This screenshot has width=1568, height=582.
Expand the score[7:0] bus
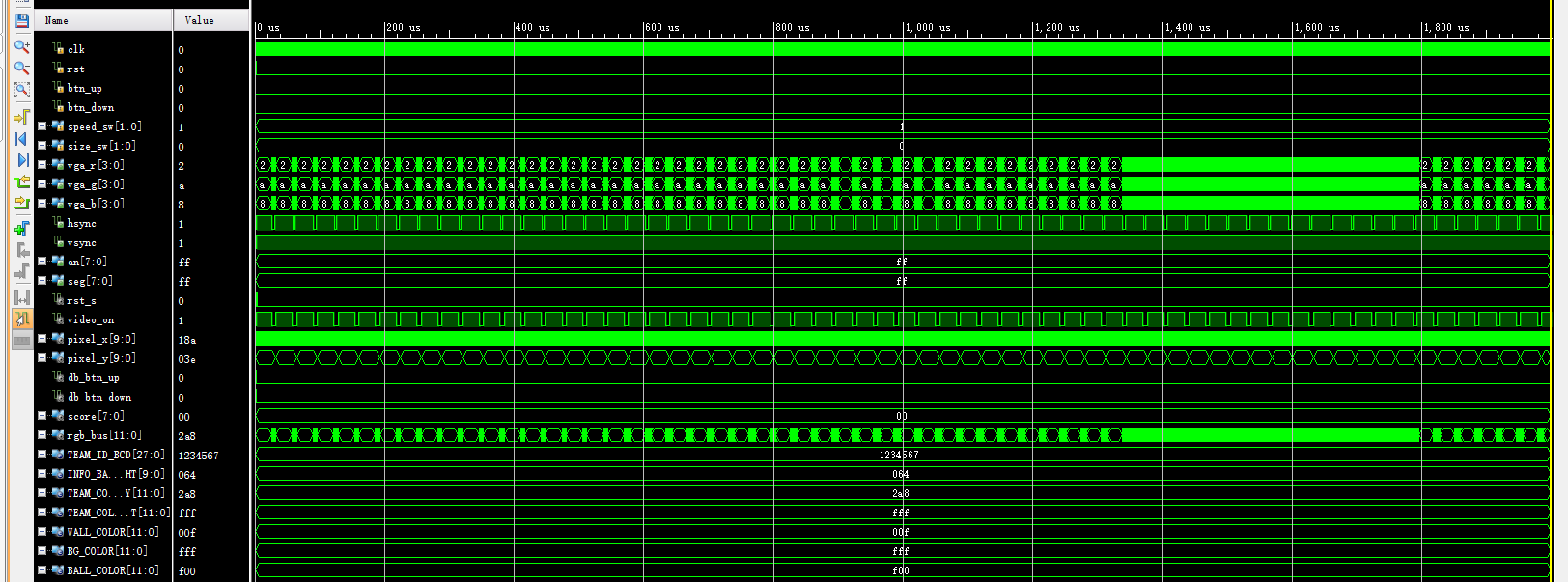42,416
